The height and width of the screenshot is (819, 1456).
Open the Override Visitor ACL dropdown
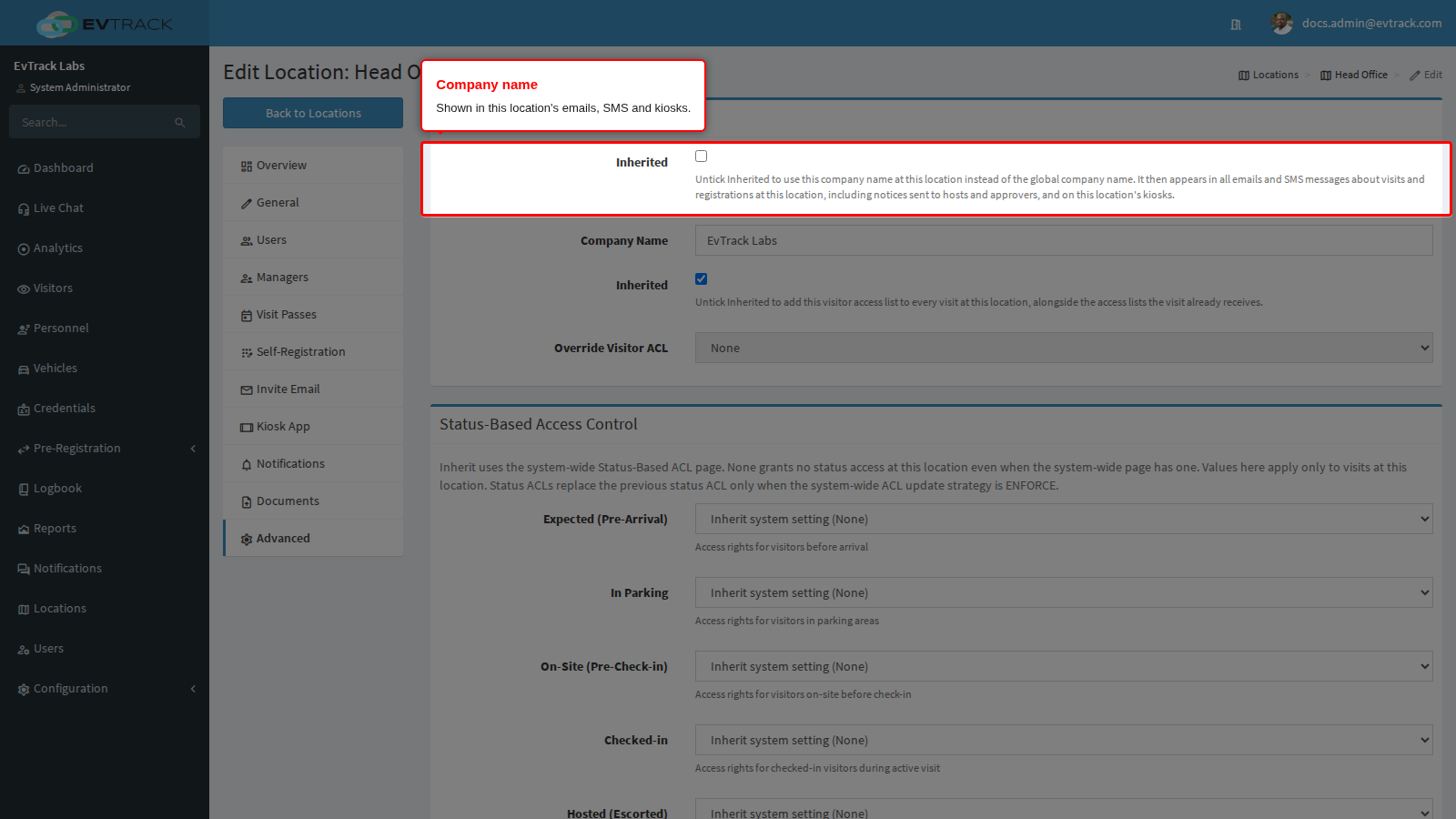[x=1064, y=348]
